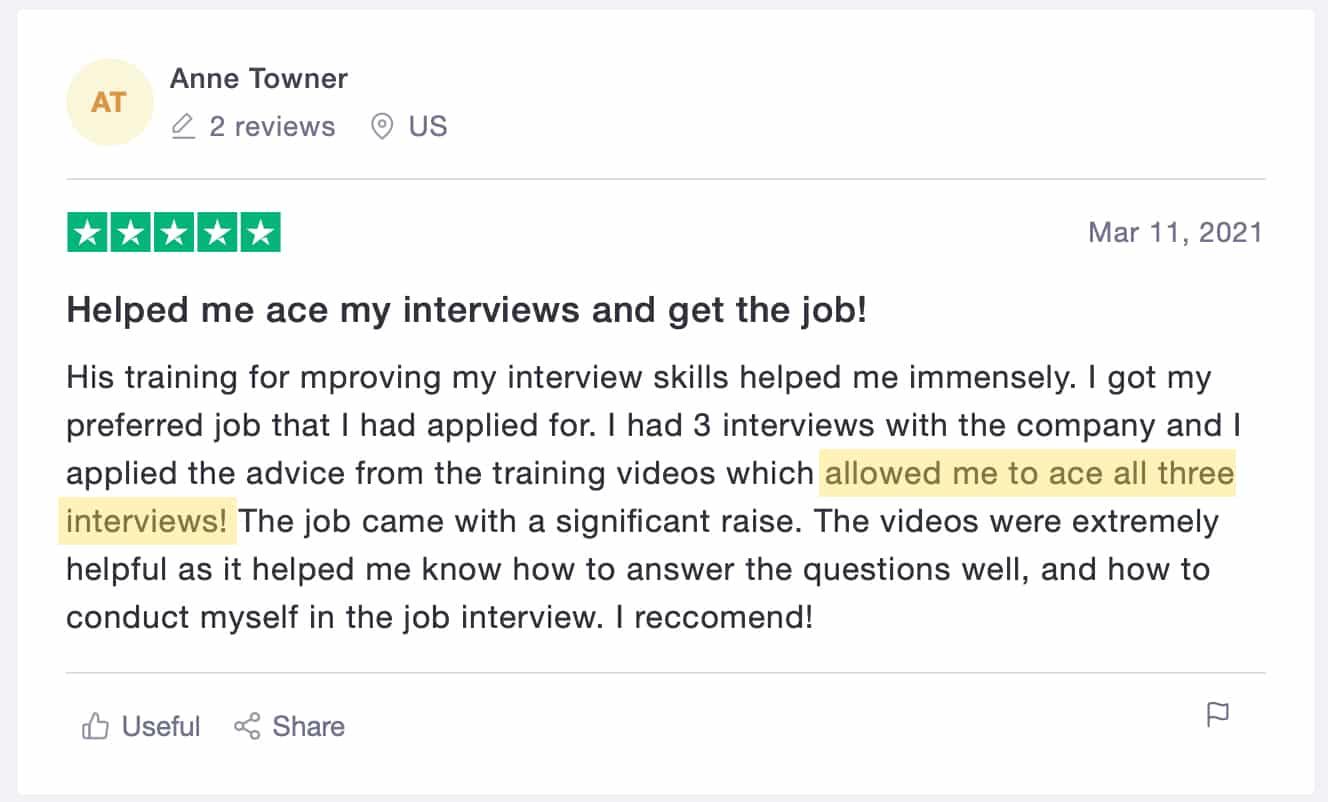Select the second green rating star
Image resolution: width=1328 pixels, height=802 pixels.
131,233
